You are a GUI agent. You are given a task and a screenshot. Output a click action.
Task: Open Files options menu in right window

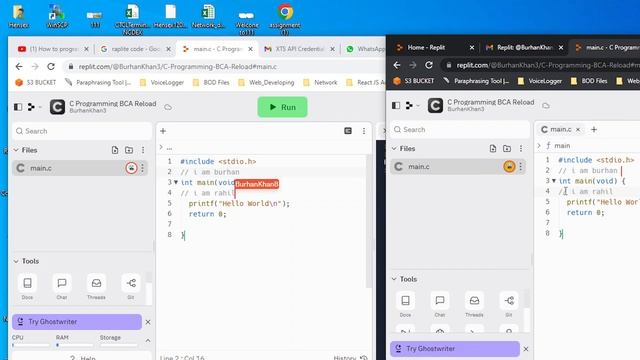(x=521, y=149)
